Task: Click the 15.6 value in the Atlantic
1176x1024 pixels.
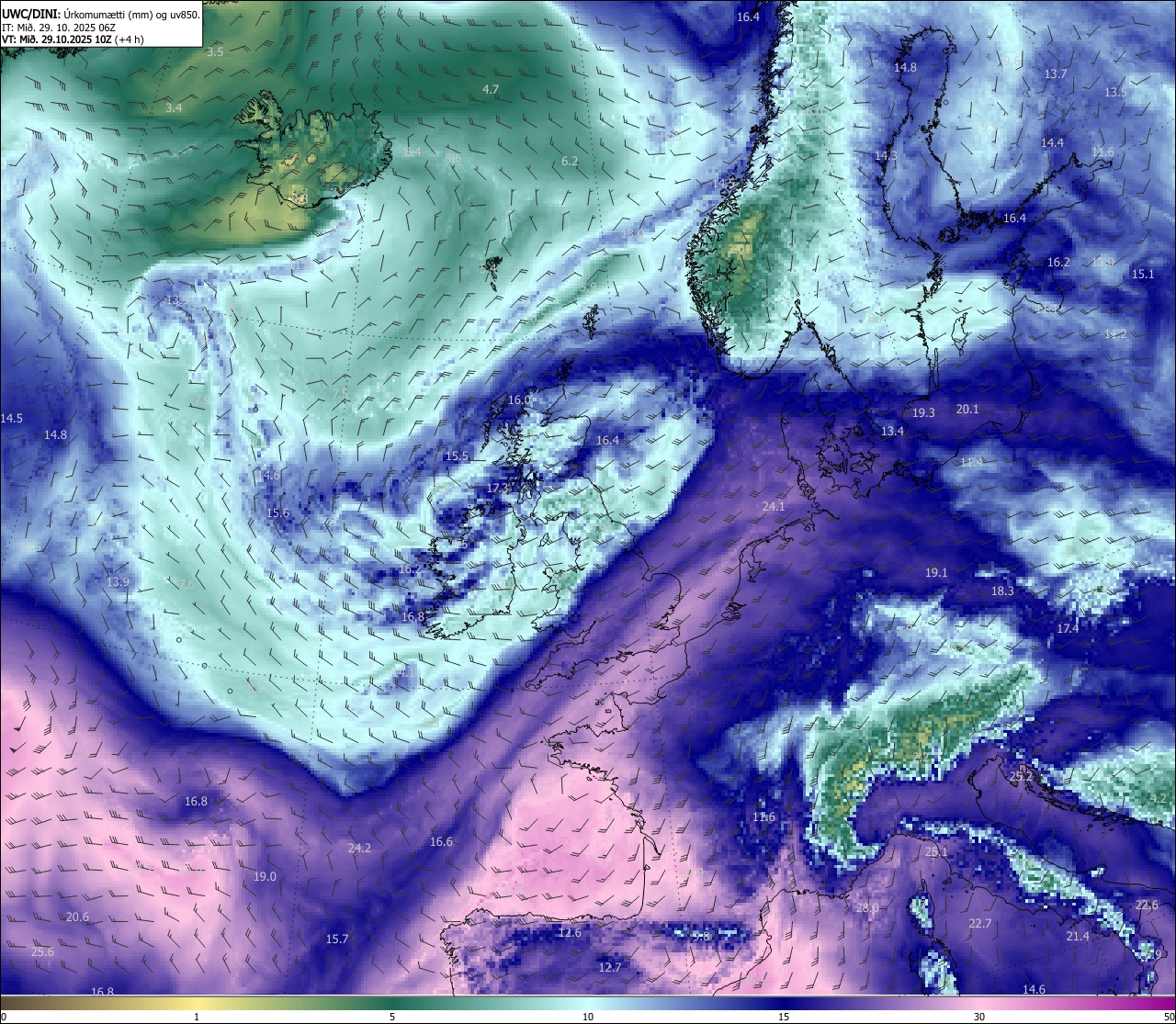Action: tap(277, 513)
